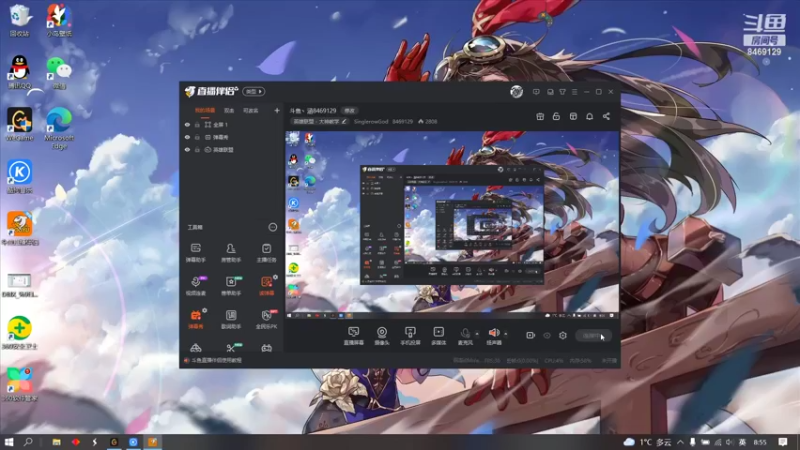
Task: Select the first orange scene tab
Action: (205, 111)
